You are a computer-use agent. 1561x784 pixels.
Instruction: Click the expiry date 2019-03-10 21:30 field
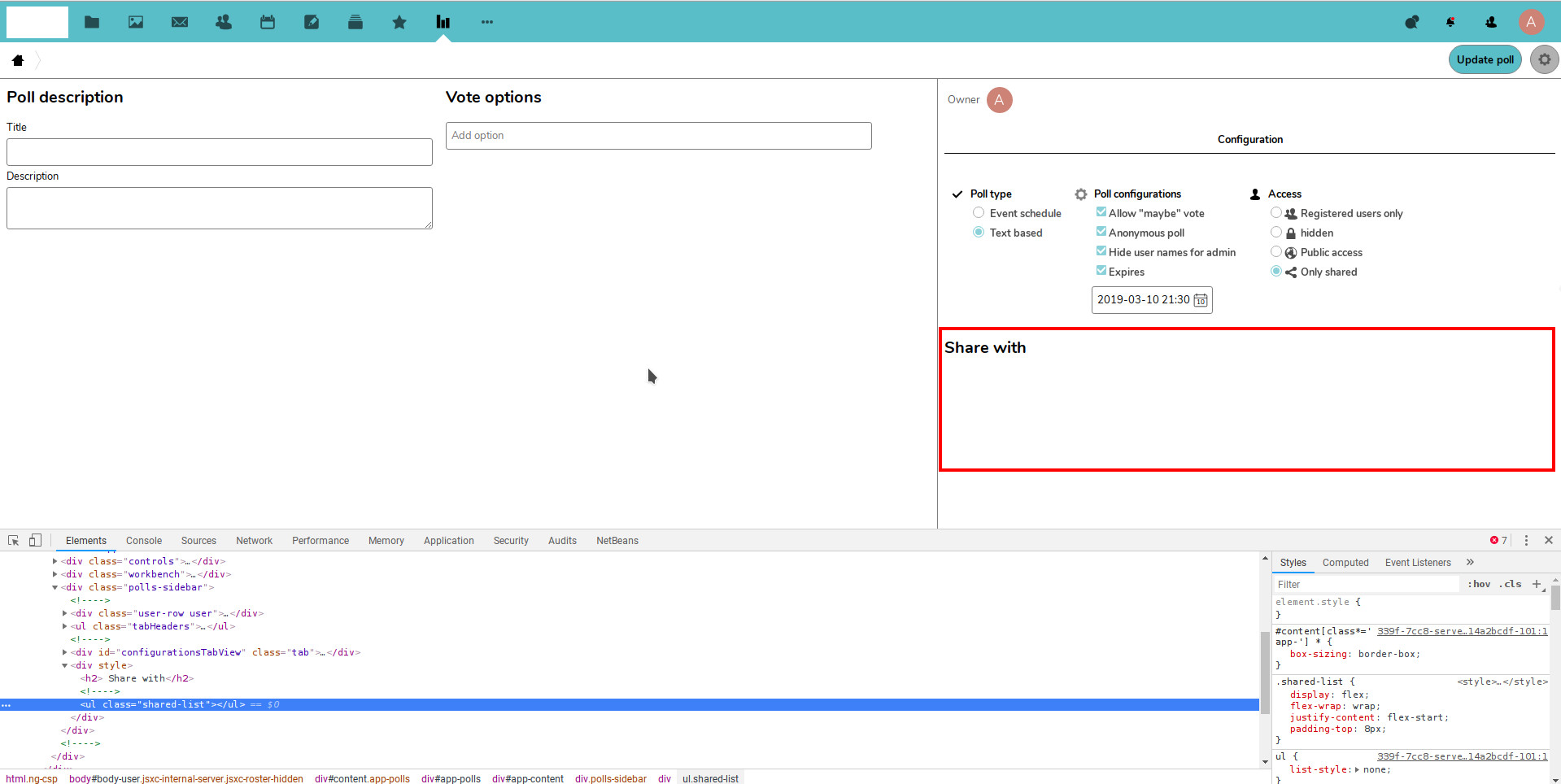click(x=1152, y=300)
